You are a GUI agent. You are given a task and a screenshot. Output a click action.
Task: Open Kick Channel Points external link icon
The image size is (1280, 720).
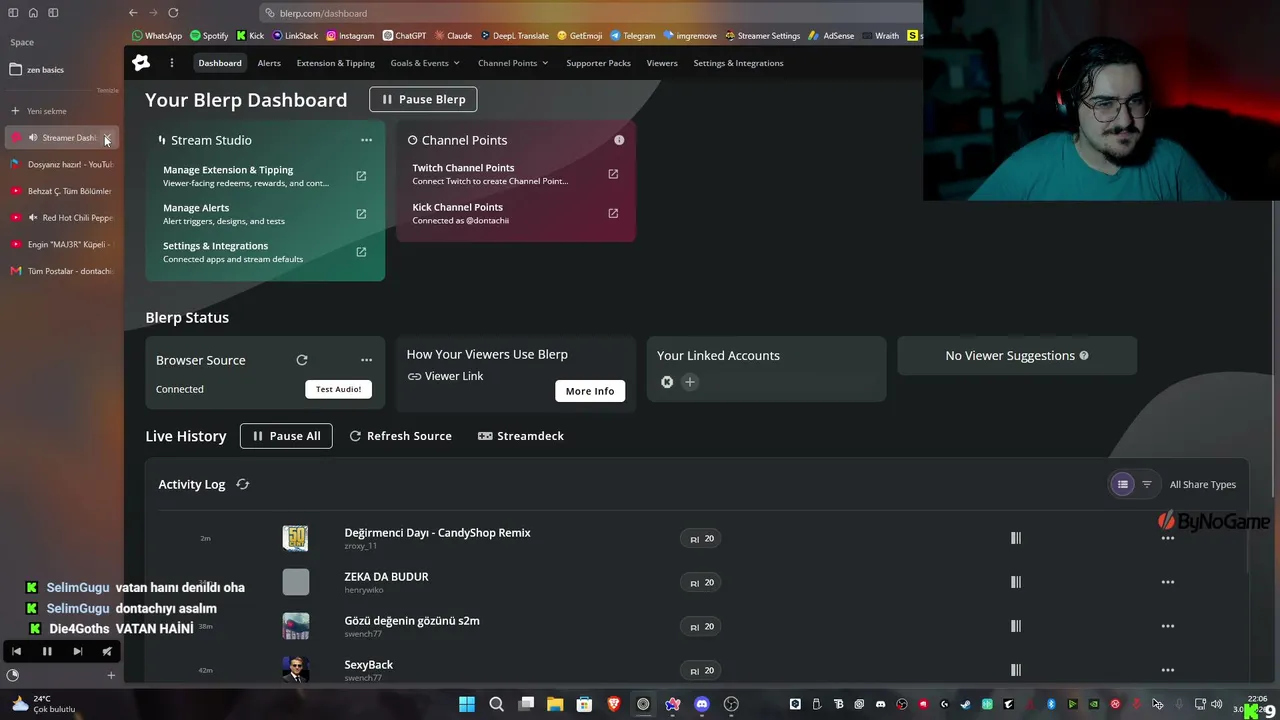(x=613, y=213)
